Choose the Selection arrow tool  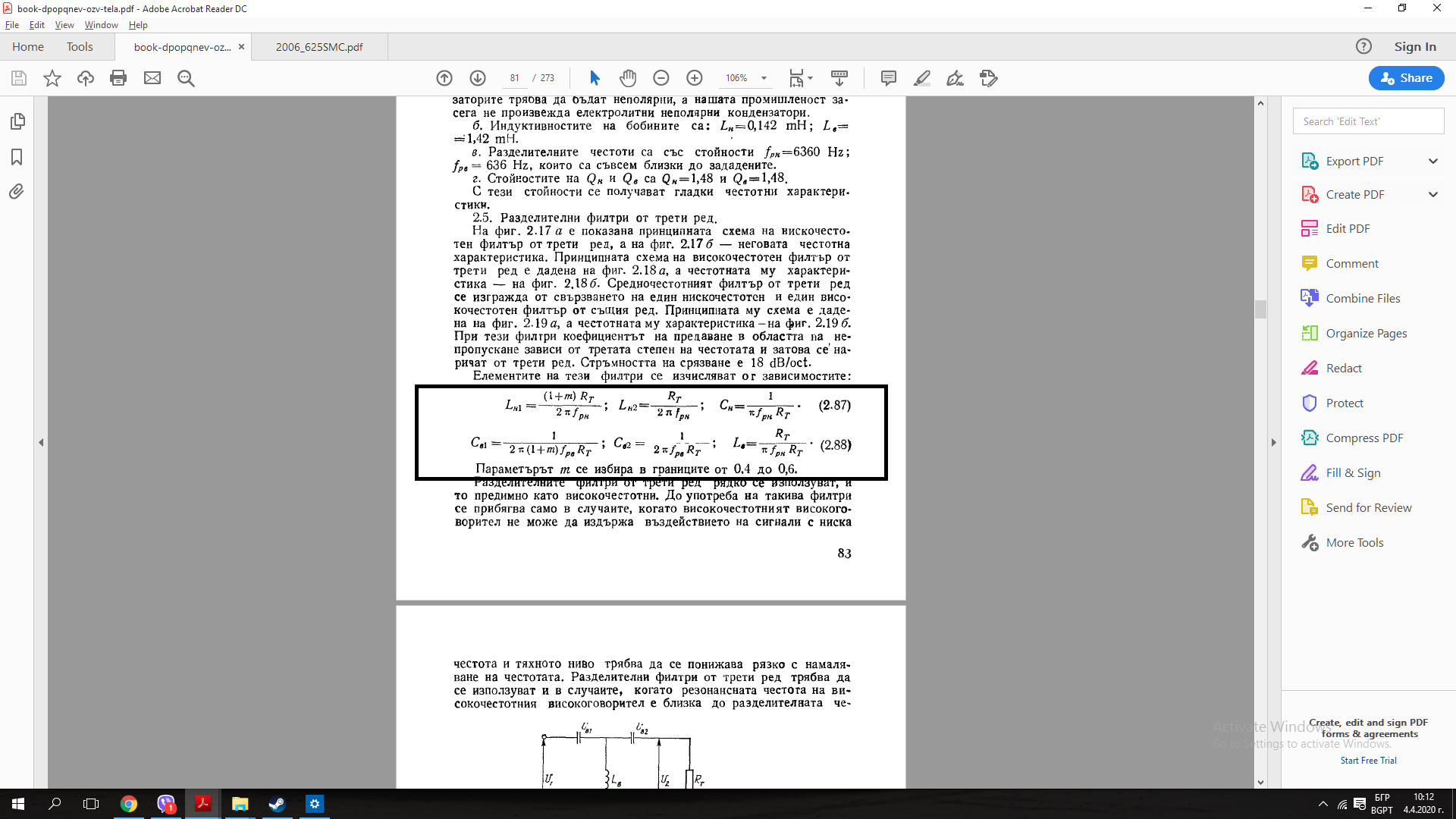[x=595, y=78]
